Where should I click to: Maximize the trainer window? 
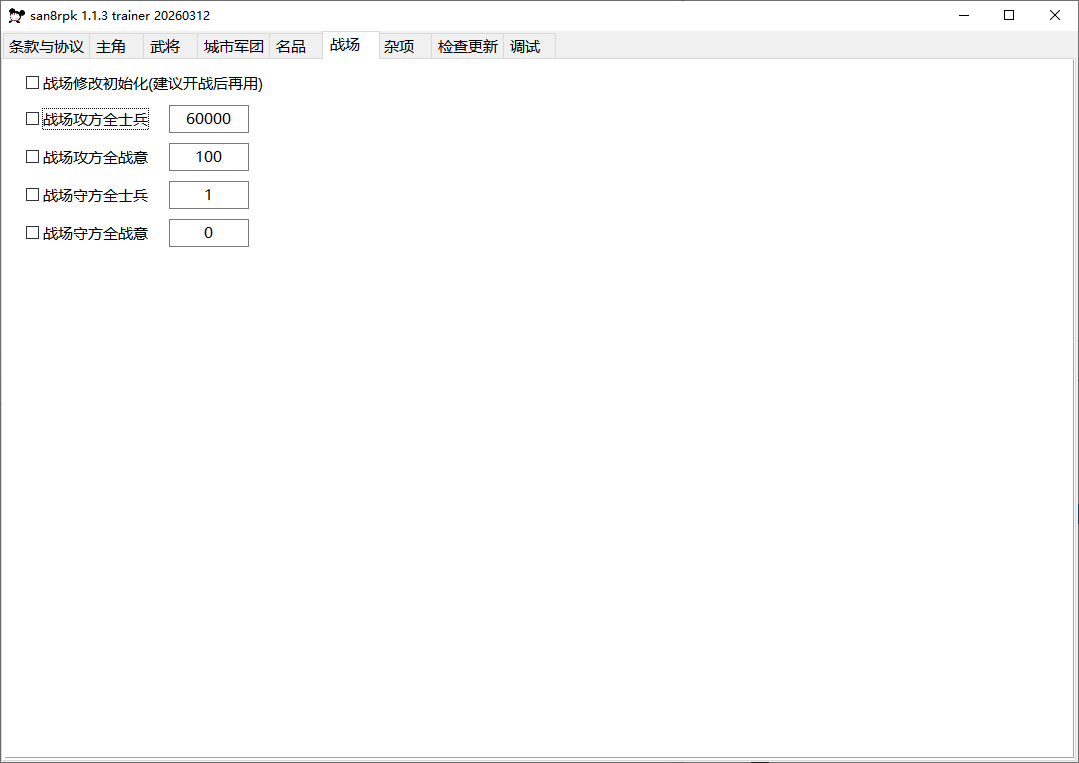point(1009,15)
